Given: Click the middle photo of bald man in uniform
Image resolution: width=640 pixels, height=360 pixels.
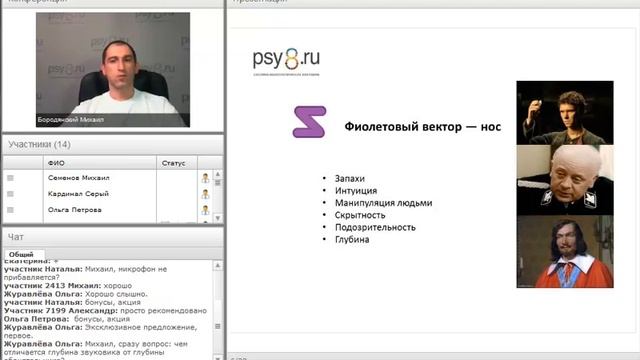Looking at the screenshot, I should [565, 180].
